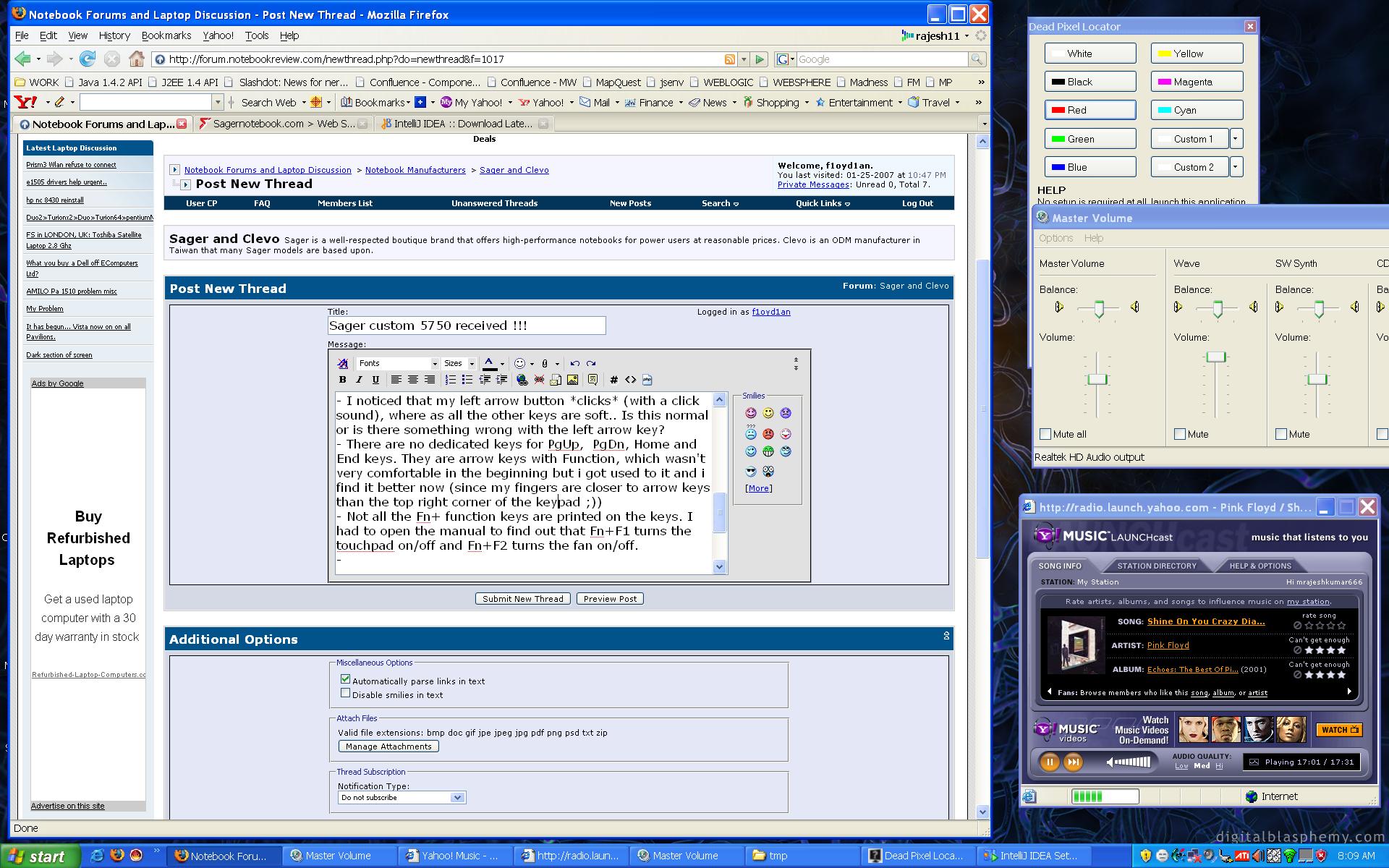Viewport: 1389px width, 868px height.
Task: Uncheck Automatically parse links in text
Action: click(345, 679)
